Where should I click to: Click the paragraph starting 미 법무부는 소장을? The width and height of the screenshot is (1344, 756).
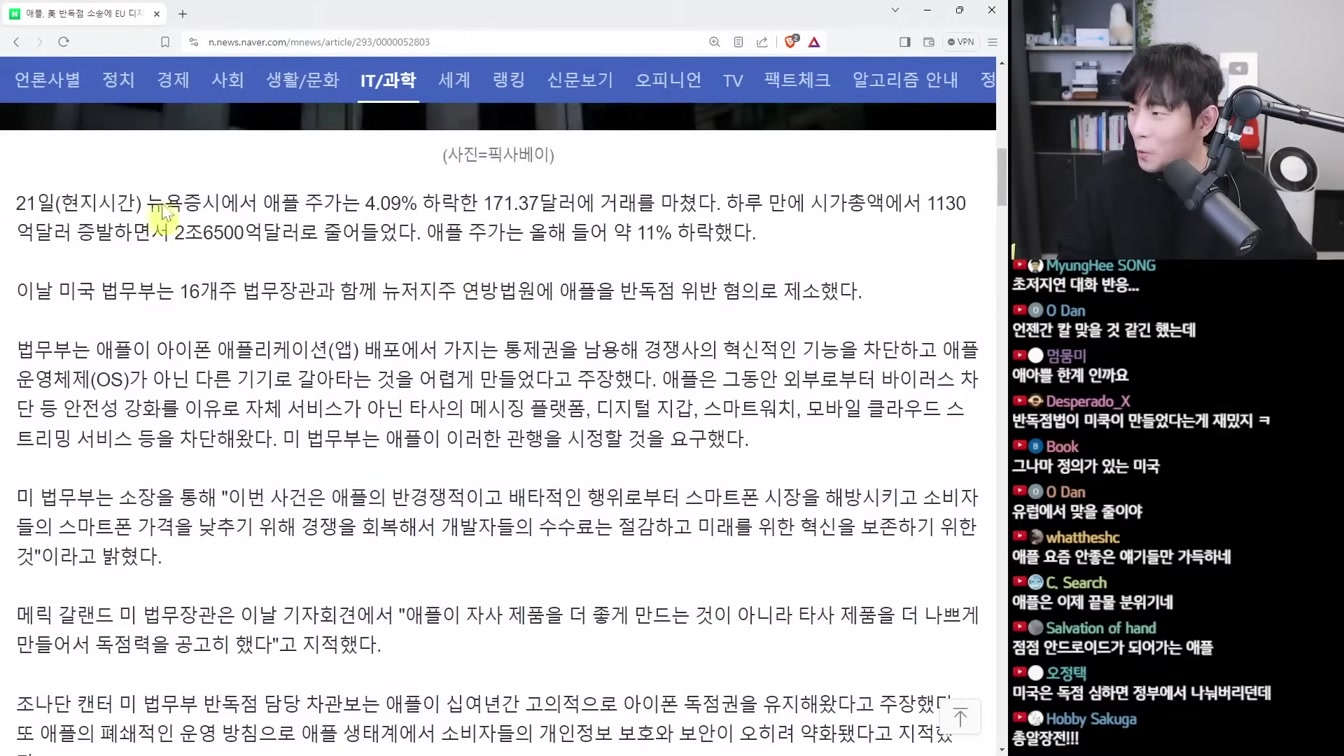pyautogui.click(x=497, y=526)
